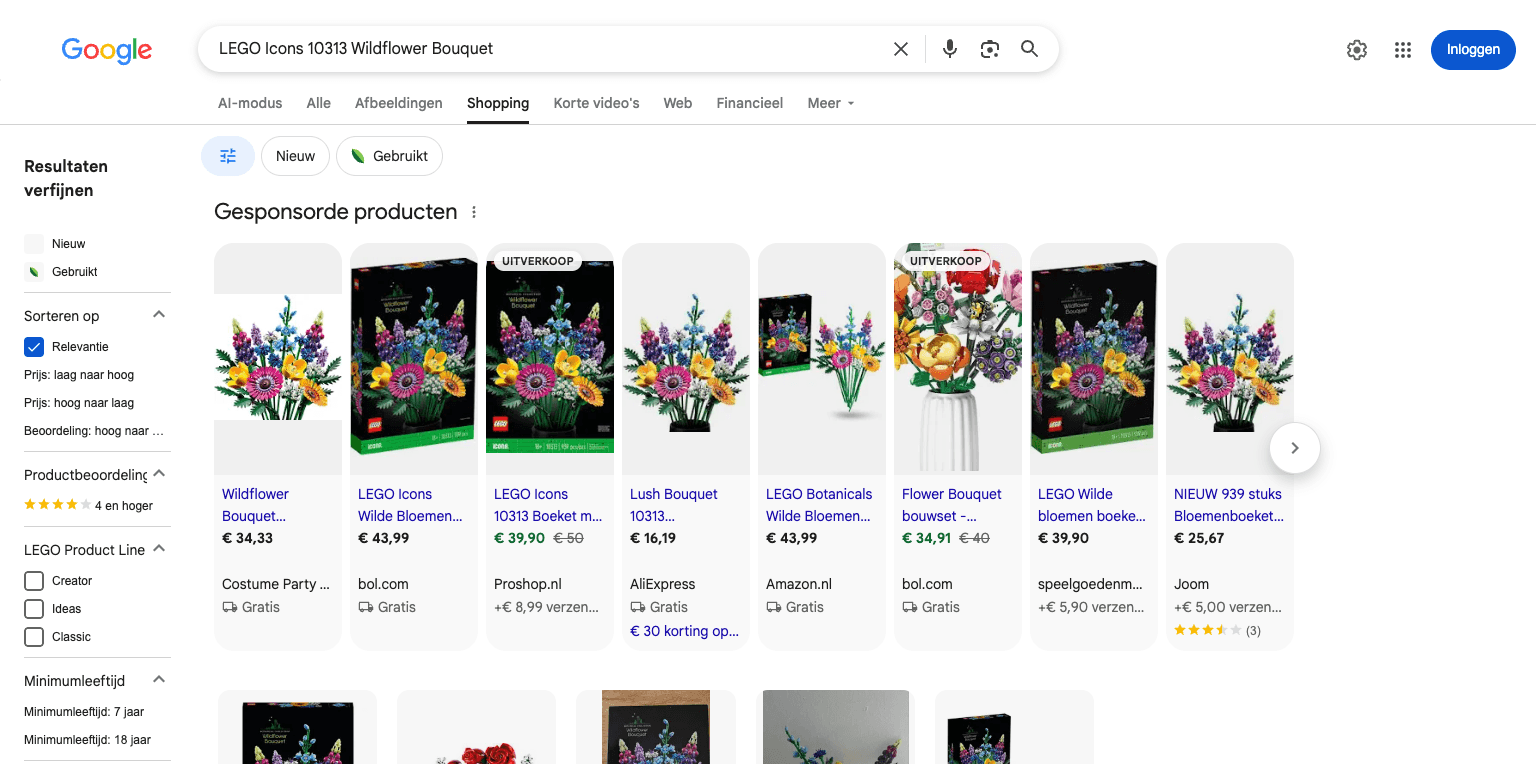Open the LEGO Botanicals Wilde Bloemen link

coord(819,505)
